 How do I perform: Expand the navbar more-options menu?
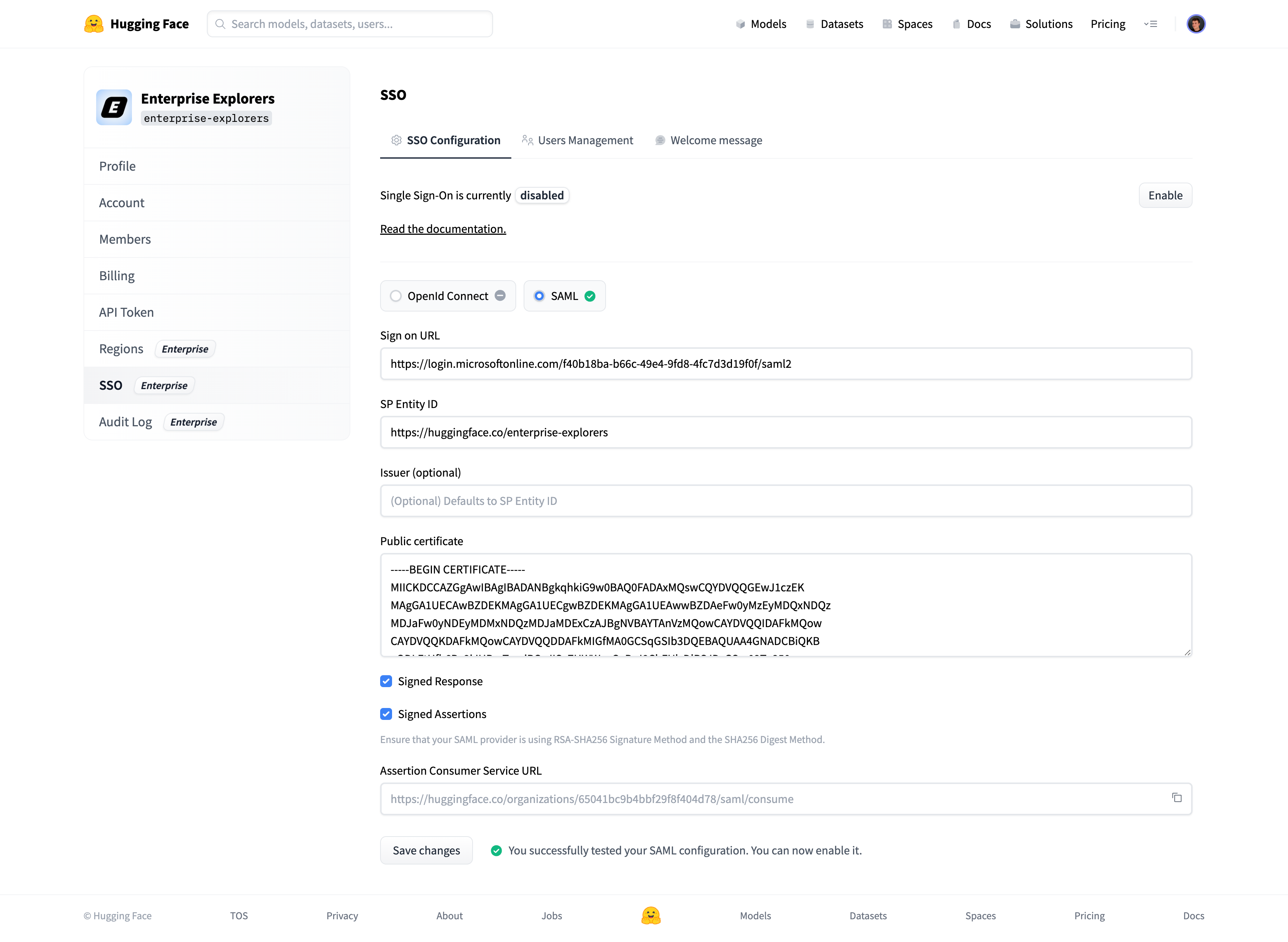tap(1150, 24)
